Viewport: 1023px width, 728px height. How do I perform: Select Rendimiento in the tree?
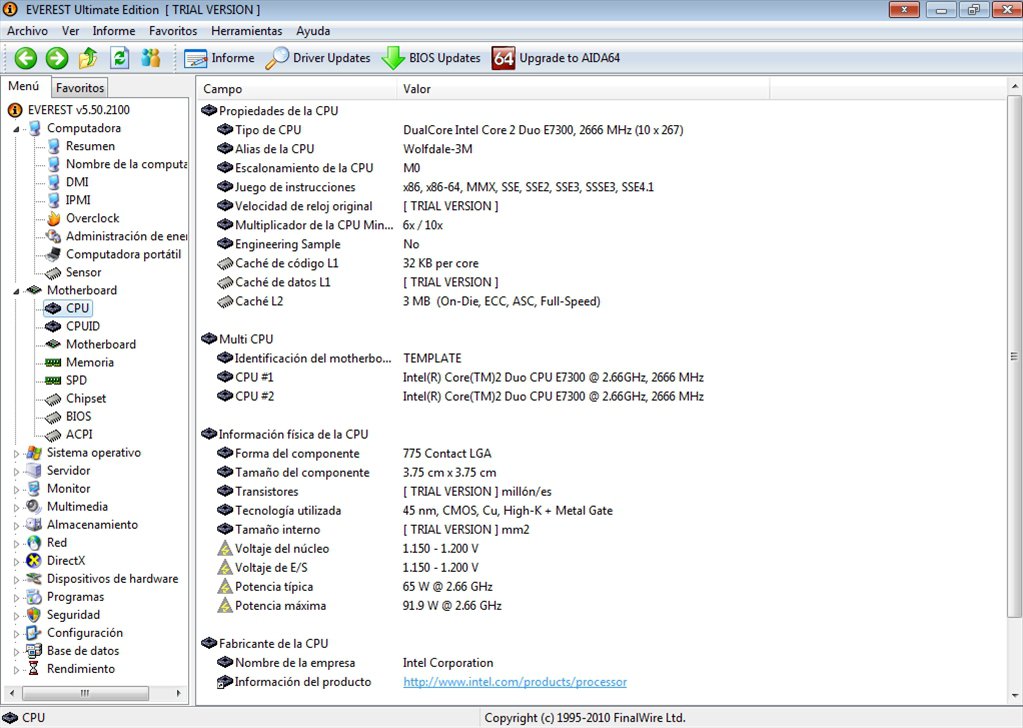tap(81, 669)
